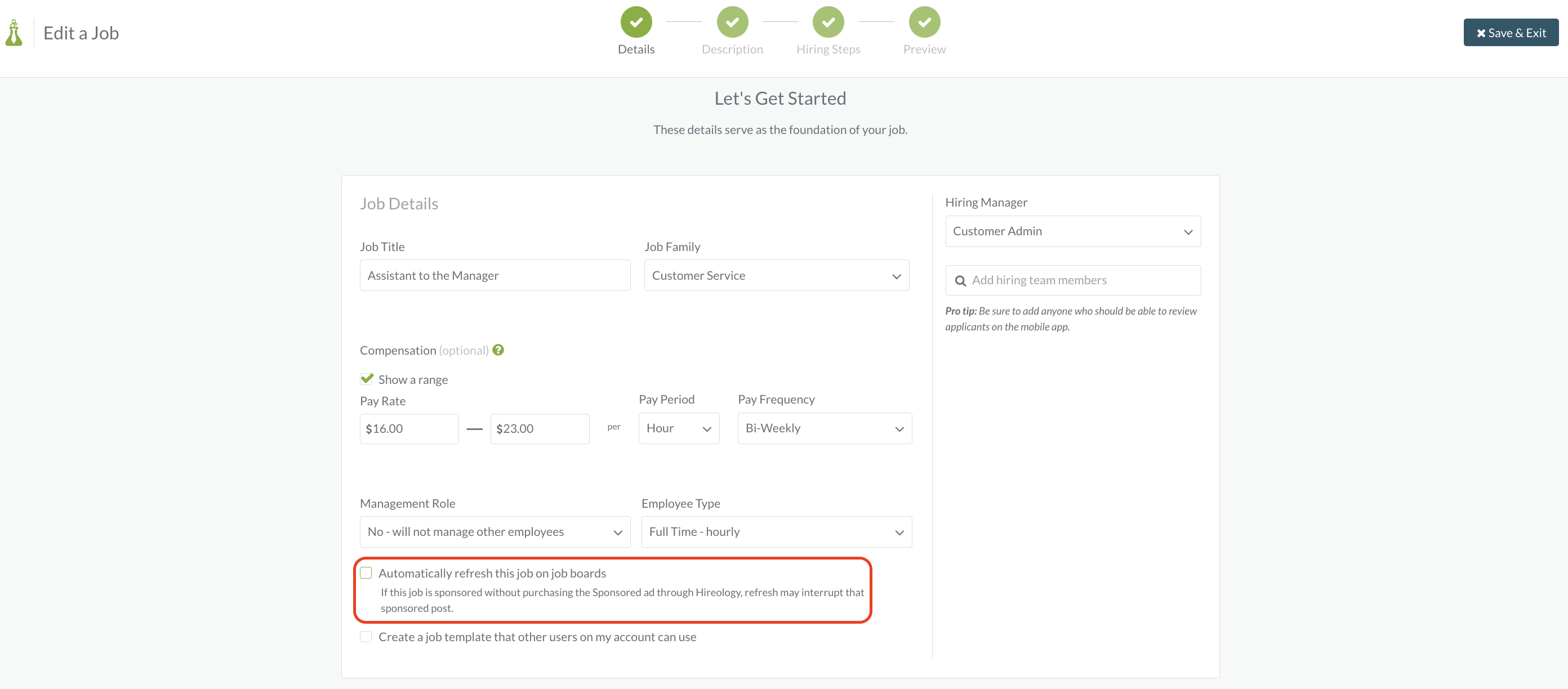Click the Add hiring team members field
1568x689 pixels.
(x=1072, y=280)
